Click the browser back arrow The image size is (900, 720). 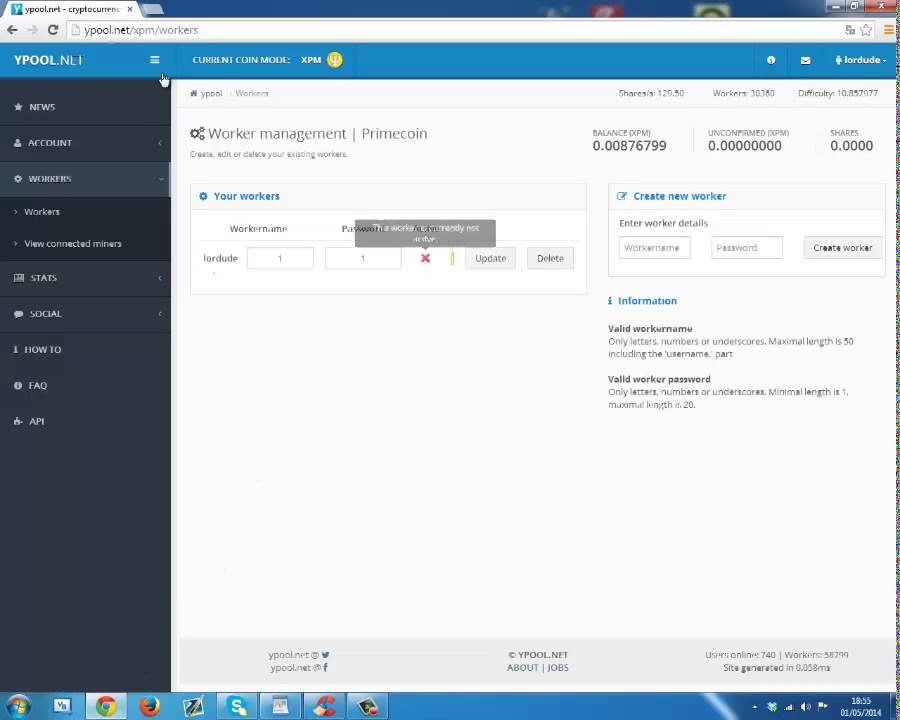(13, 30)
